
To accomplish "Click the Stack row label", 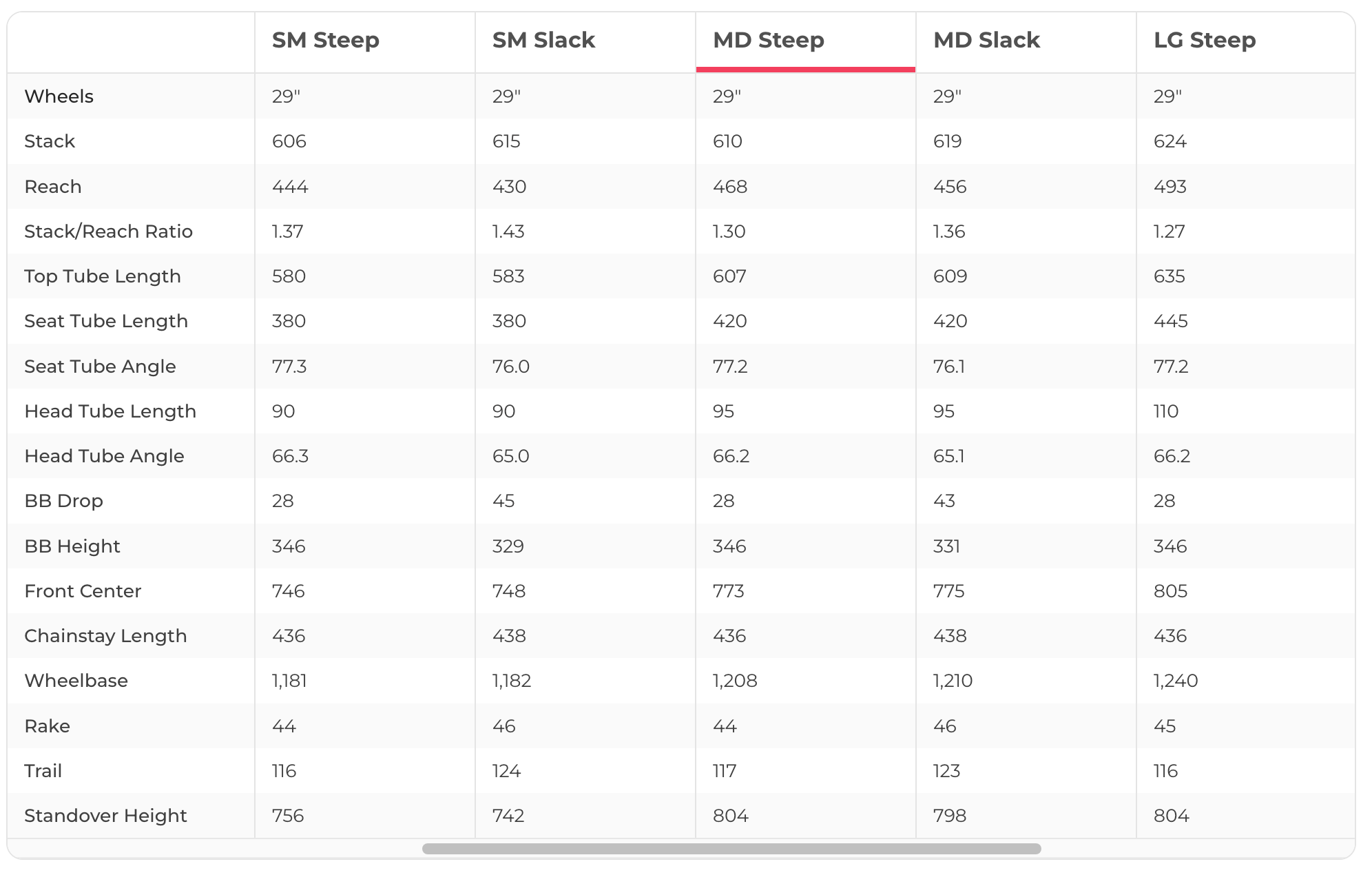I will (50, 141).
